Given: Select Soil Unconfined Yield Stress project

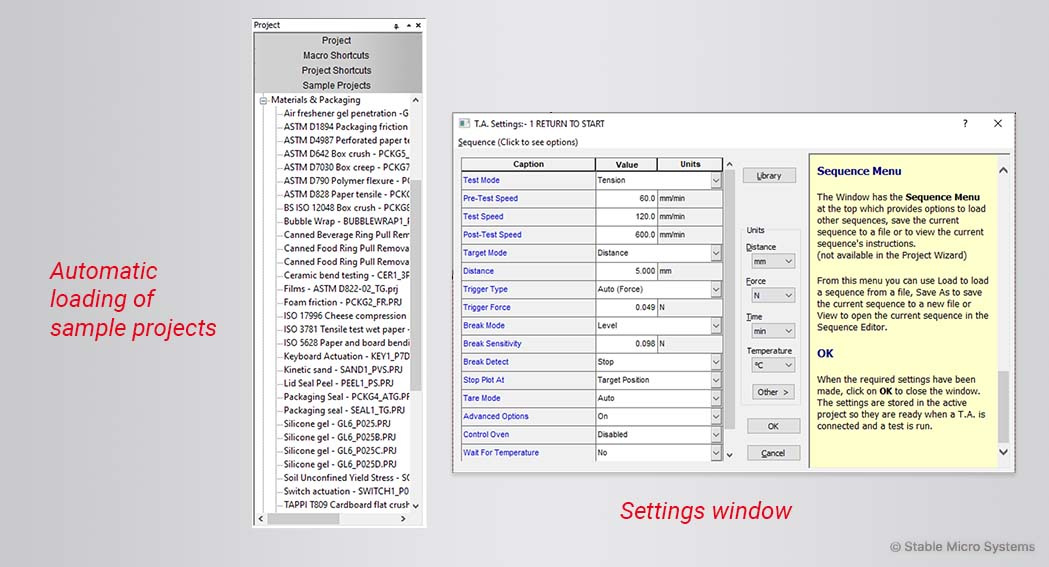Looking at the screenshot, I should tap(345, 478).
